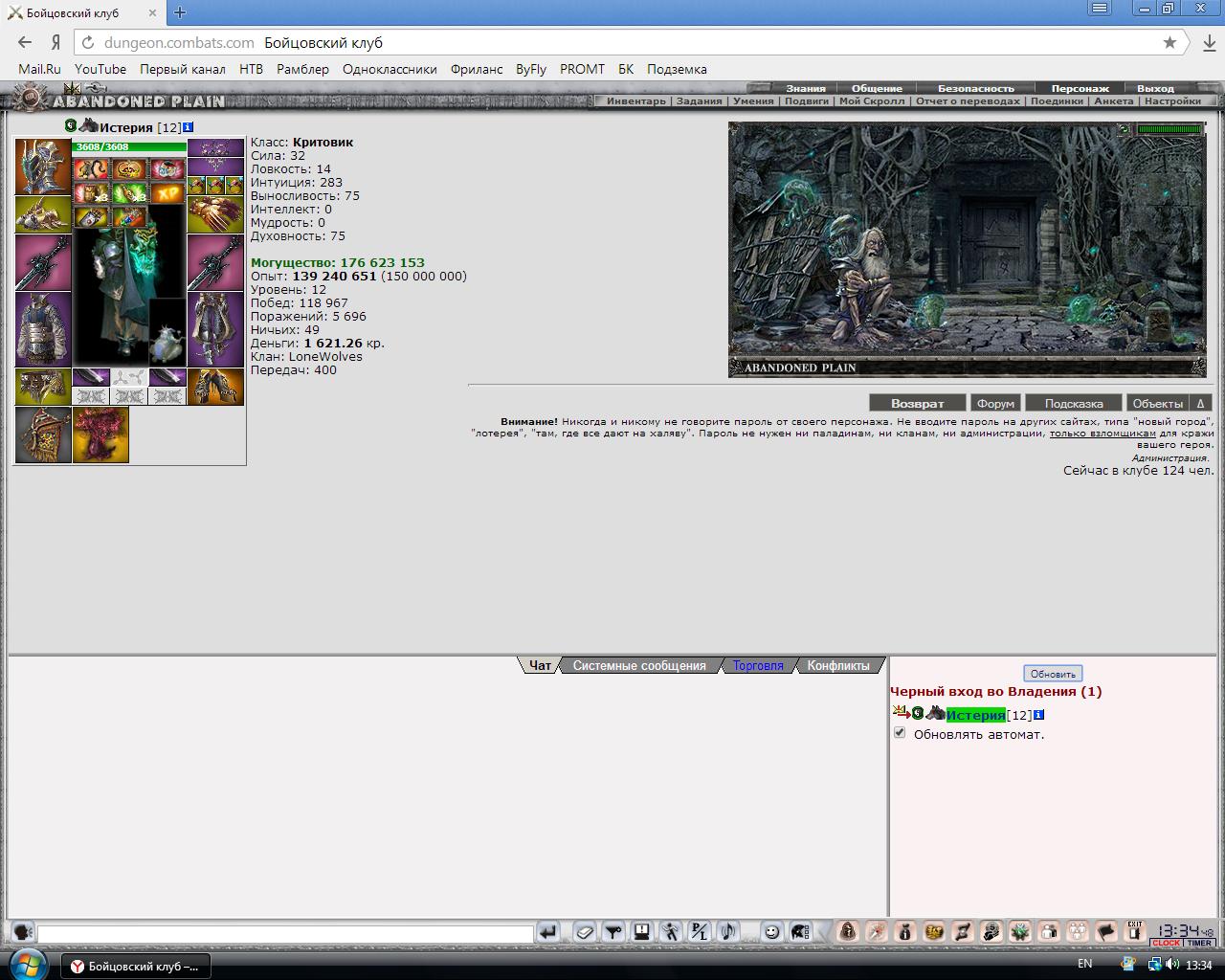
Task: Click the Возврат button
Action: (x=917, y=403)
